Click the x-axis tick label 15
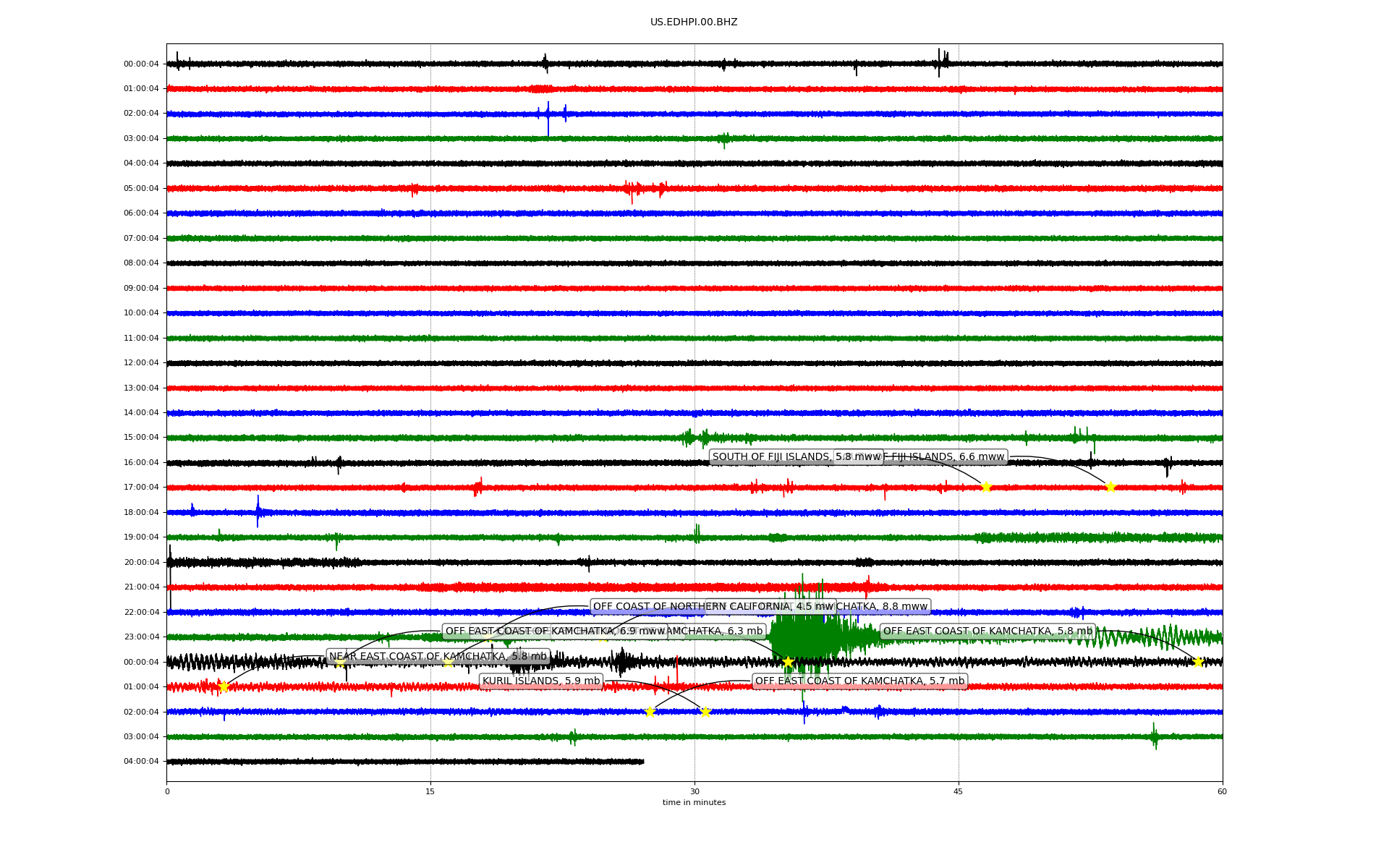Image resolution: width=1389 pixels, height=868 pixels. tap(430, 791)
